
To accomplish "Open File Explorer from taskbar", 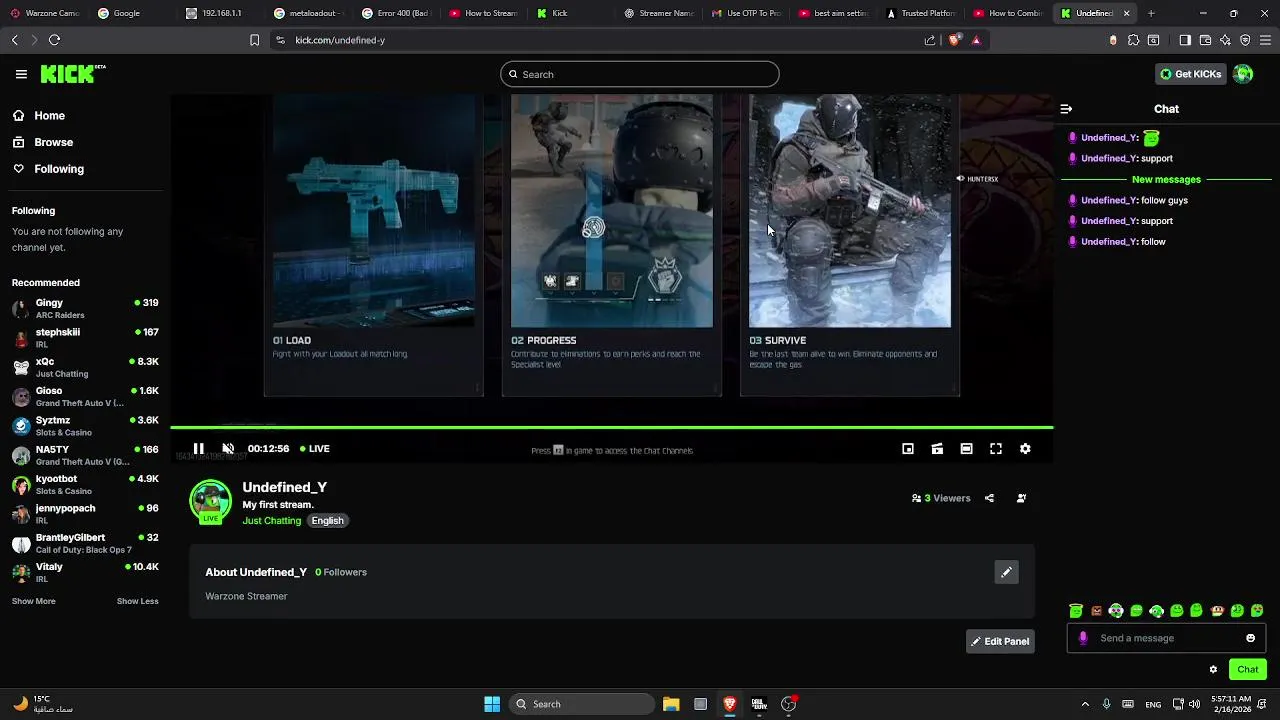I will (x=671, y=704).
